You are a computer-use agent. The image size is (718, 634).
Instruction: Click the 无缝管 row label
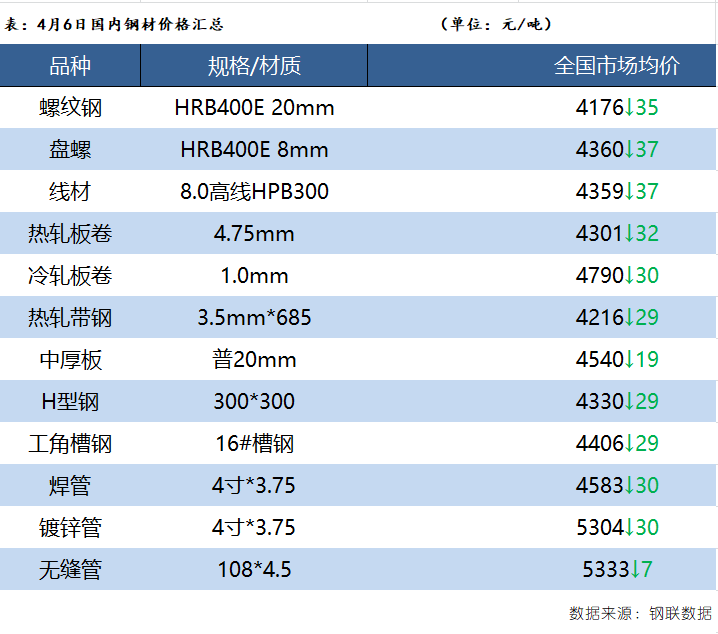pos(70,570)
